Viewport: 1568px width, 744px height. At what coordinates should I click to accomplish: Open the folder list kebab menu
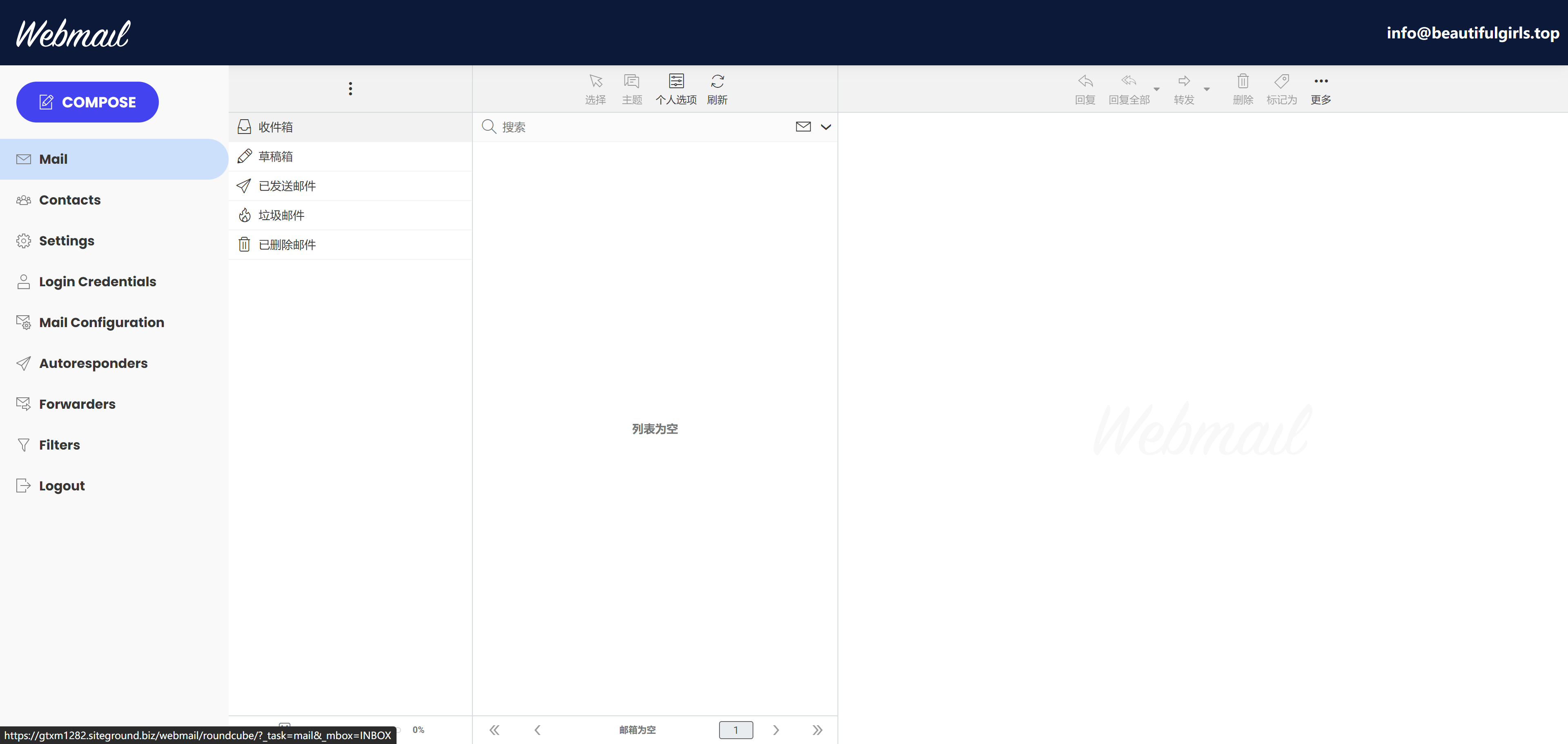350,88
